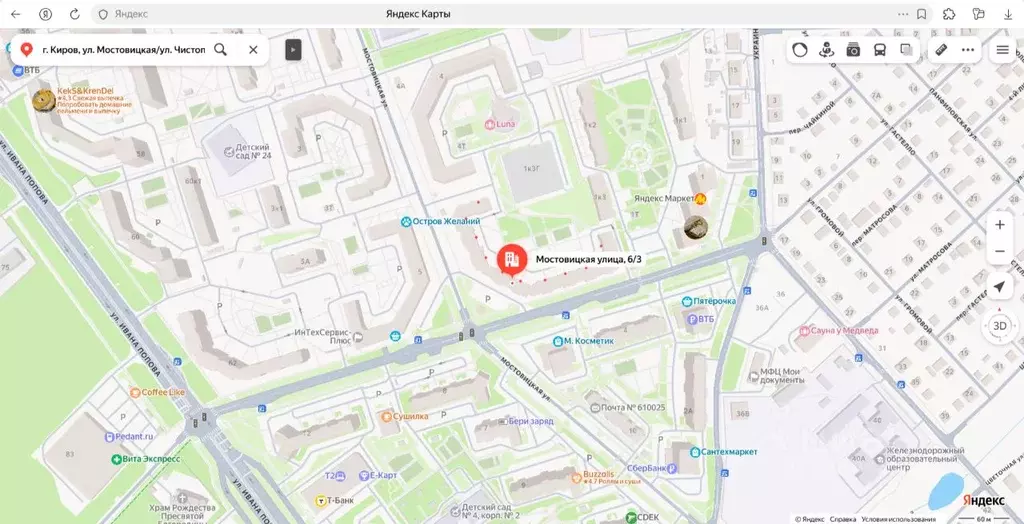Select the ruler distance tool
Viewport: 1024px width, 524px height.
[x=941, y=50]
